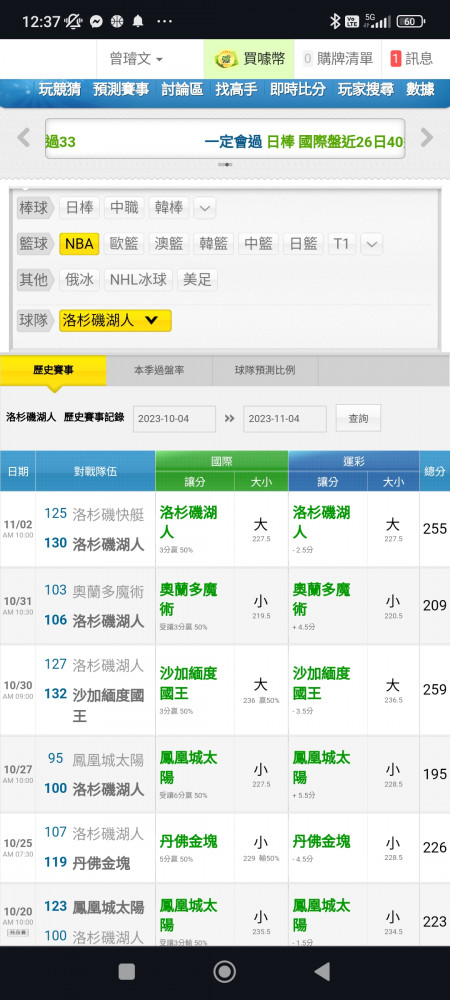Select the T1 league button
The height and width of the screenshot is (1000, 450).
tap(342, 244)
